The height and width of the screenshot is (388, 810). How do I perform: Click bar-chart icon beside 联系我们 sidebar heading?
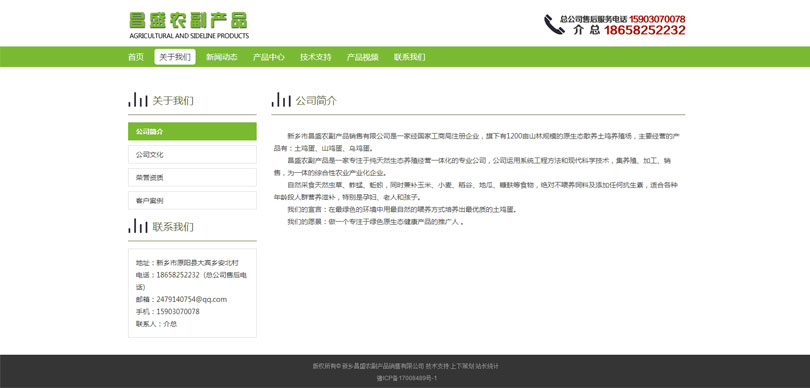[138, 226]
